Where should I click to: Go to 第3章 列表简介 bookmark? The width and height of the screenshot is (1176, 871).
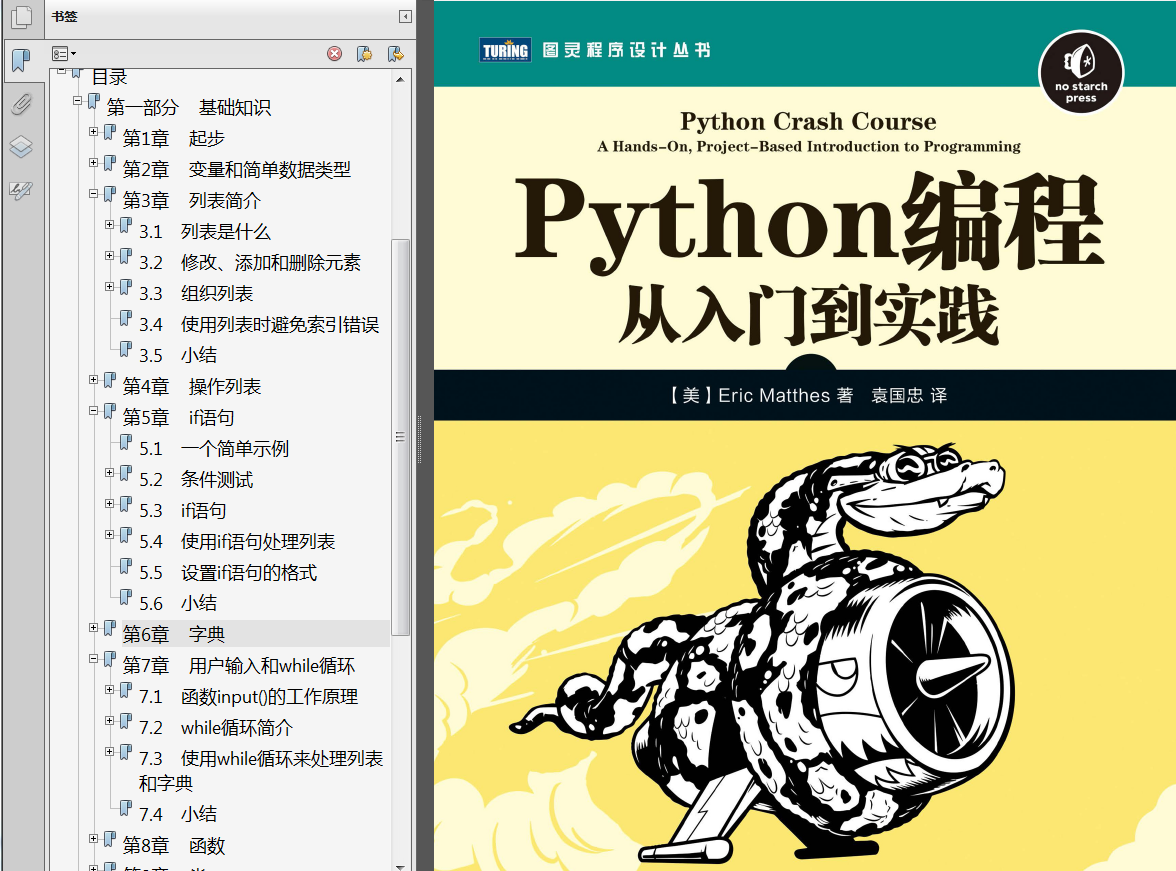[x=191, y=201]
